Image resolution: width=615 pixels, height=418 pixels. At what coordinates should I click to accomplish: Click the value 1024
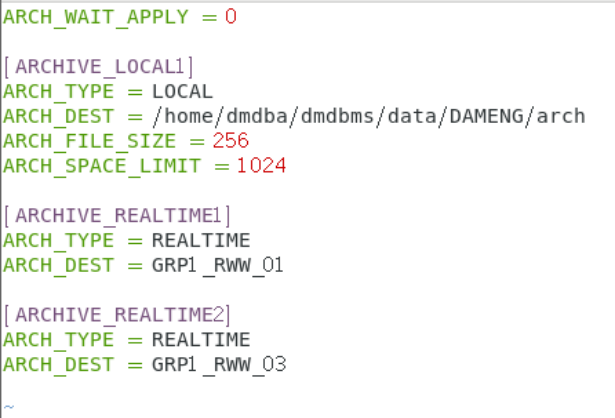pos(262,165)
